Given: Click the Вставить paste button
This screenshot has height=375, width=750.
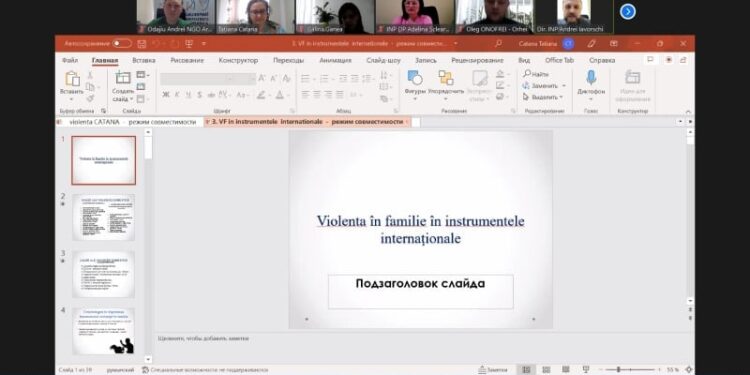Looking at the screenshot, I should pos(72,86).
